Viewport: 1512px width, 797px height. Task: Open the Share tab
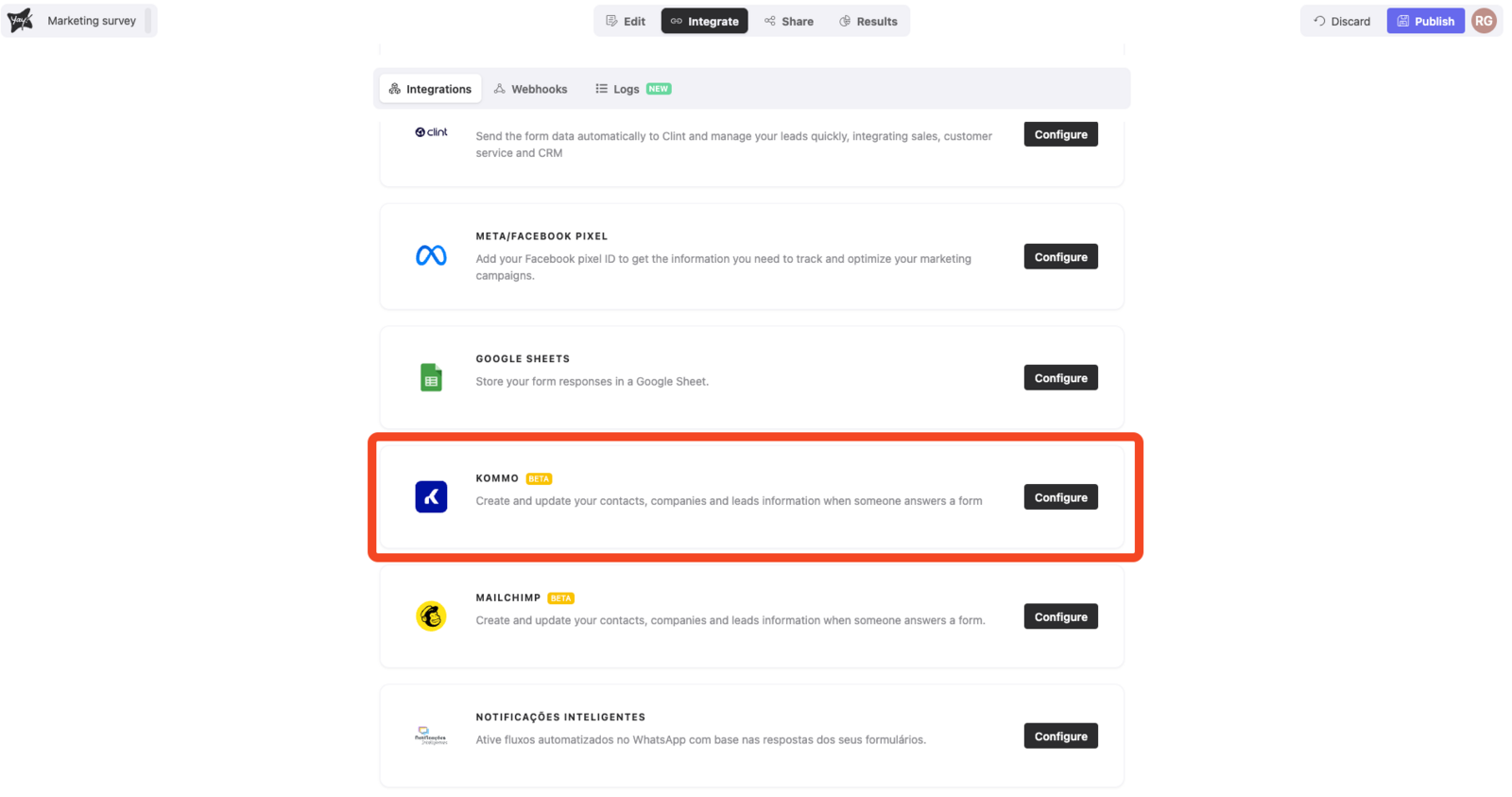click(789, 21)
